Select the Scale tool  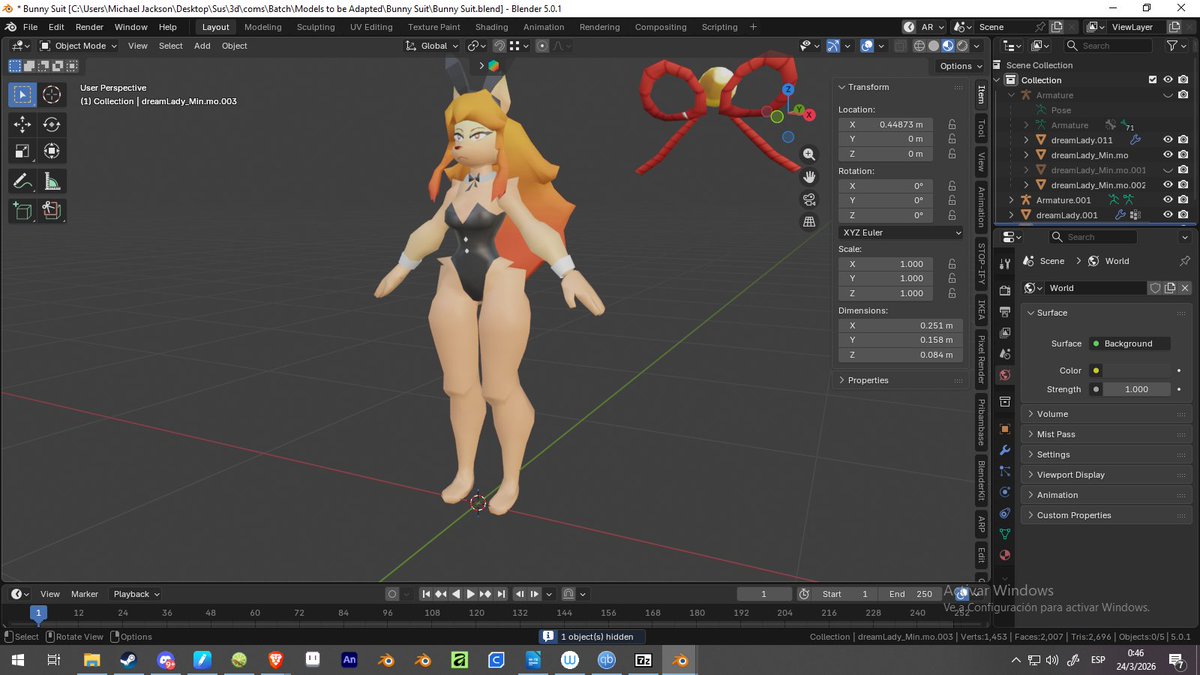coord(23,151)
